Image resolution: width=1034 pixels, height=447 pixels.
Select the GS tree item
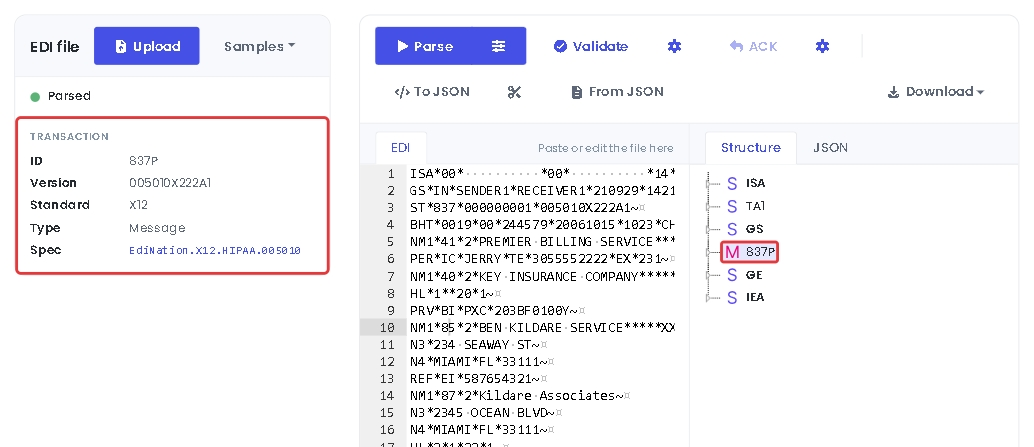(x=754, y=229)
